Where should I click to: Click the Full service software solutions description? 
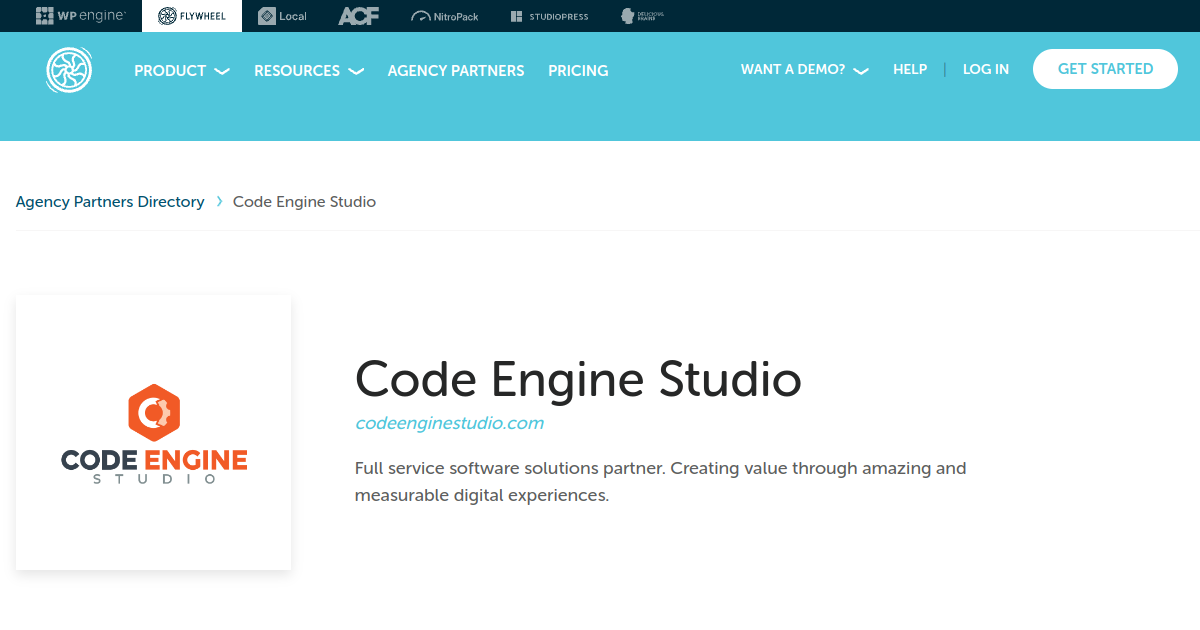pos(661,481)
